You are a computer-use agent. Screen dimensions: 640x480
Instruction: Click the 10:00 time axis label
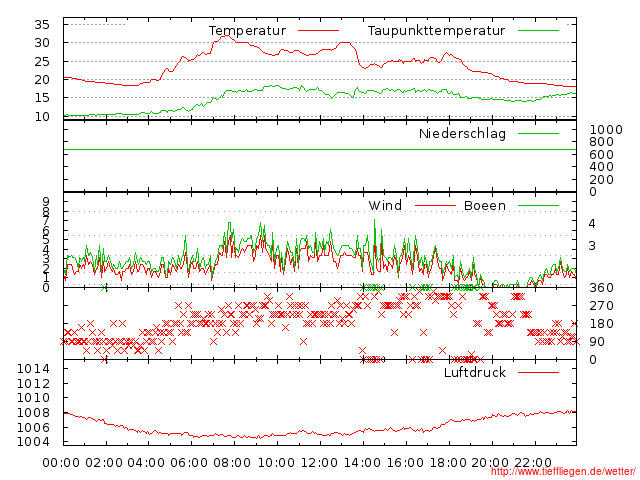coord(277,463)
